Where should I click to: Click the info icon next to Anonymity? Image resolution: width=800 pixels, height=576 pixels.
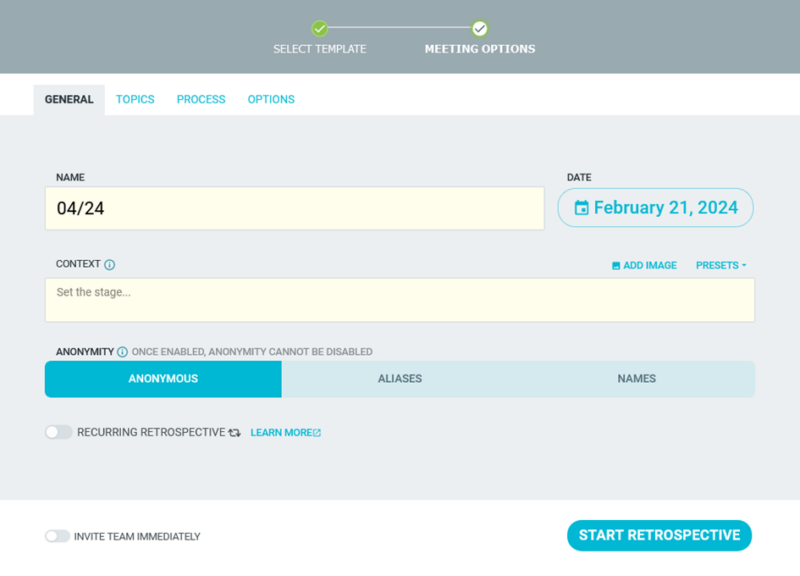coord(122,352)
